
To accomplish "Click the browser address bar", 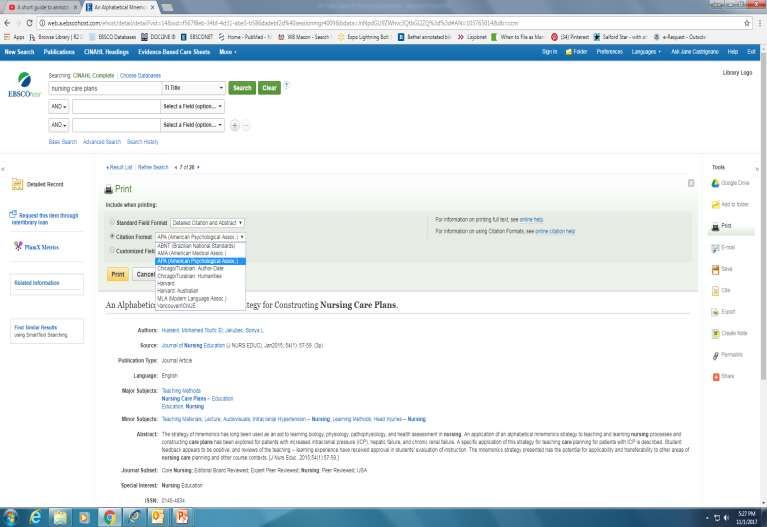I will (x=391, y=23).
